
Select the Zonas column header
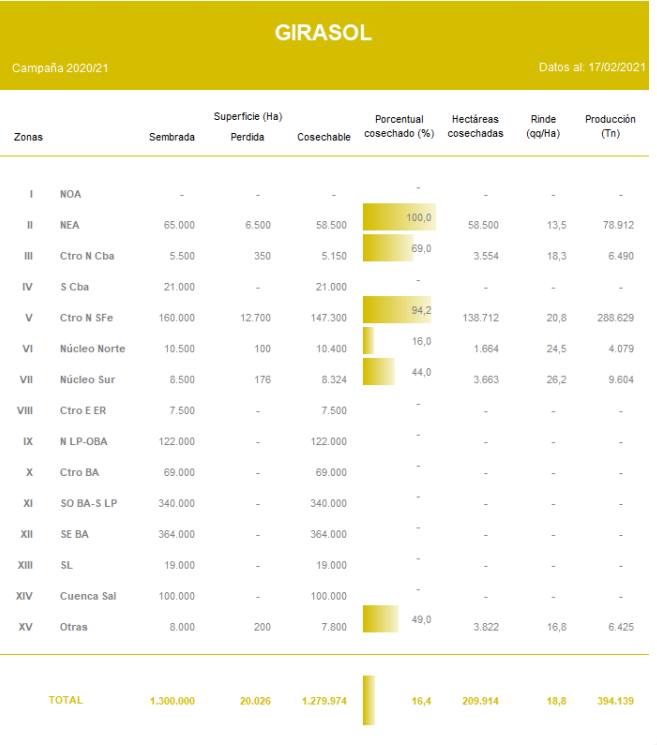click(x=28, y=137)
